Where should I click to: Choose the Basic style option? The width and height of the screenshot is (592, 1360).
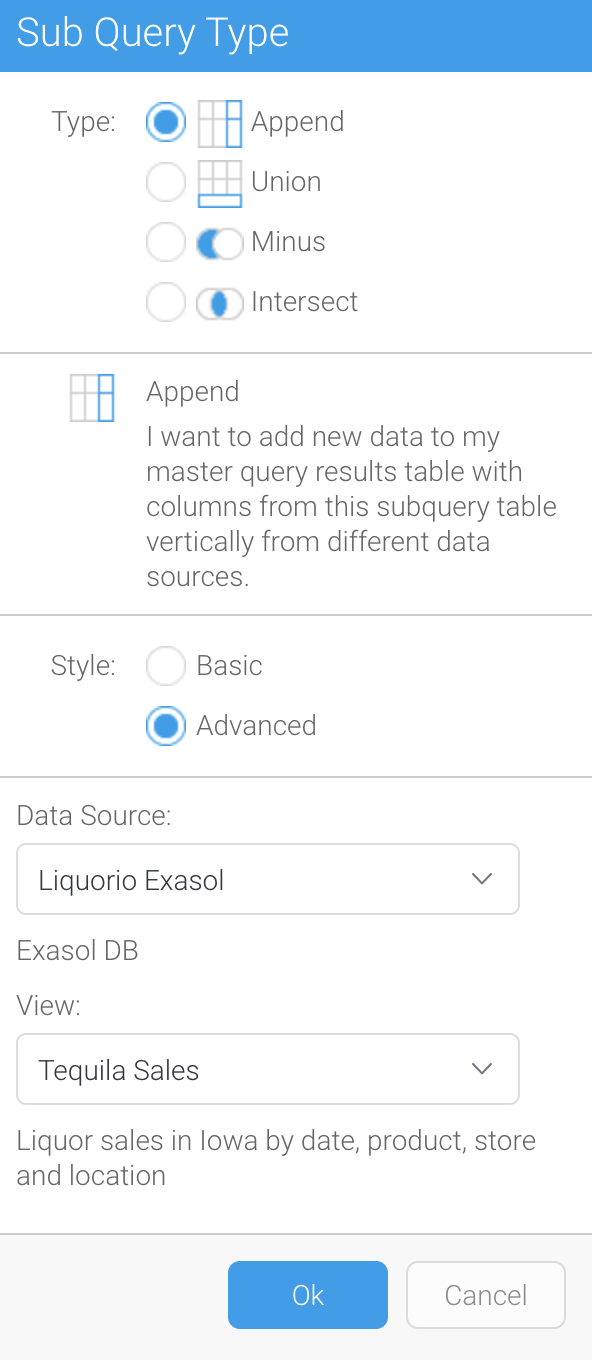pyautogui.click(x=166, y=666)
